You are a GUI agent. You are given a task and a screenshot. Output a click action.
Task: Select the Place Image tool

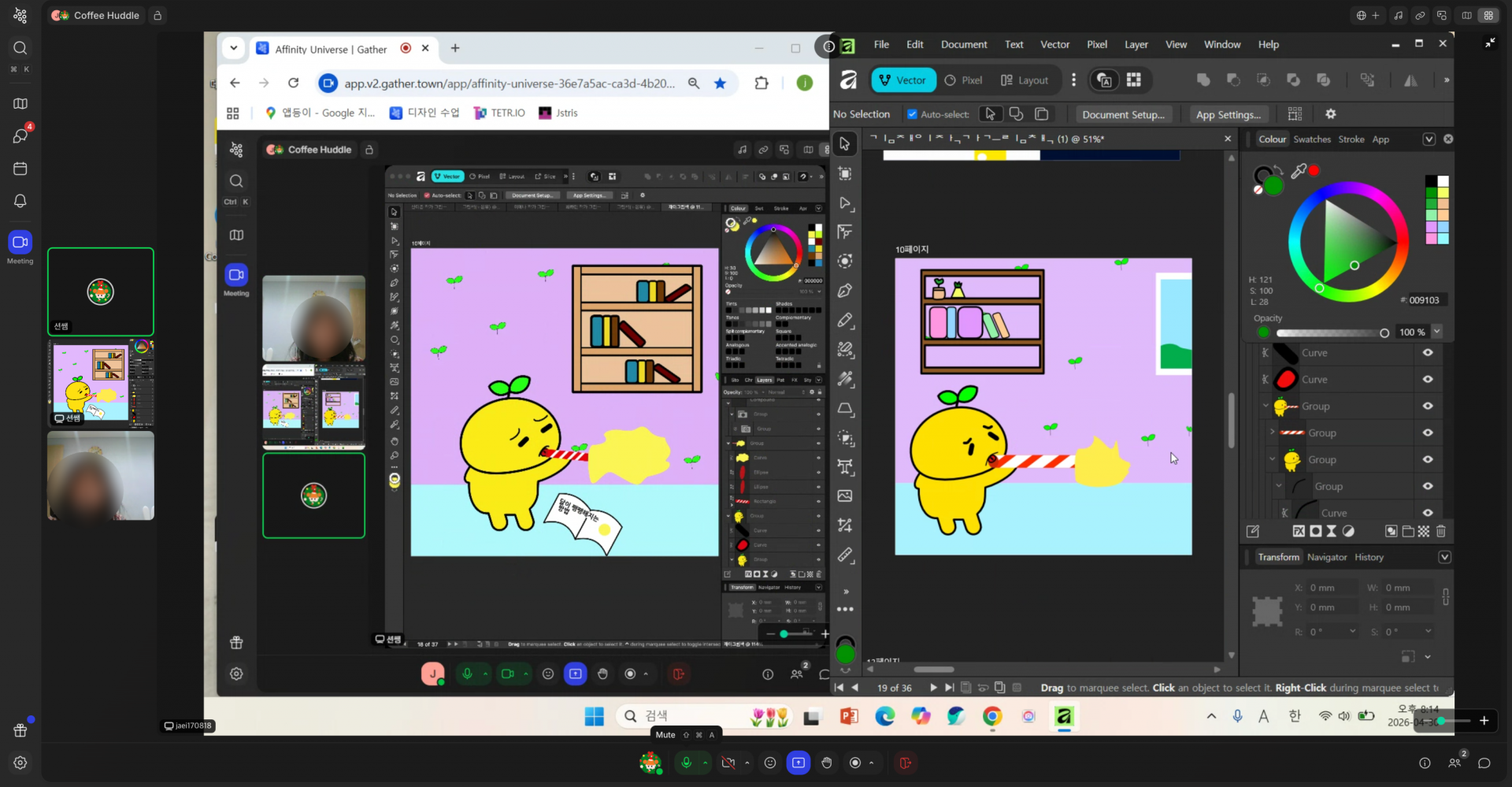(844, 496)
